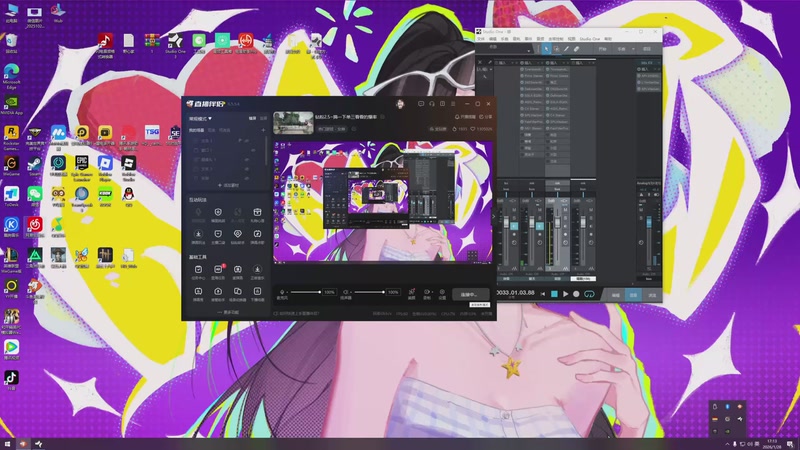Open the 帮助 menu in Studio One
The height and width of the screenshot is (450, 800).
(x=608, y=39)
